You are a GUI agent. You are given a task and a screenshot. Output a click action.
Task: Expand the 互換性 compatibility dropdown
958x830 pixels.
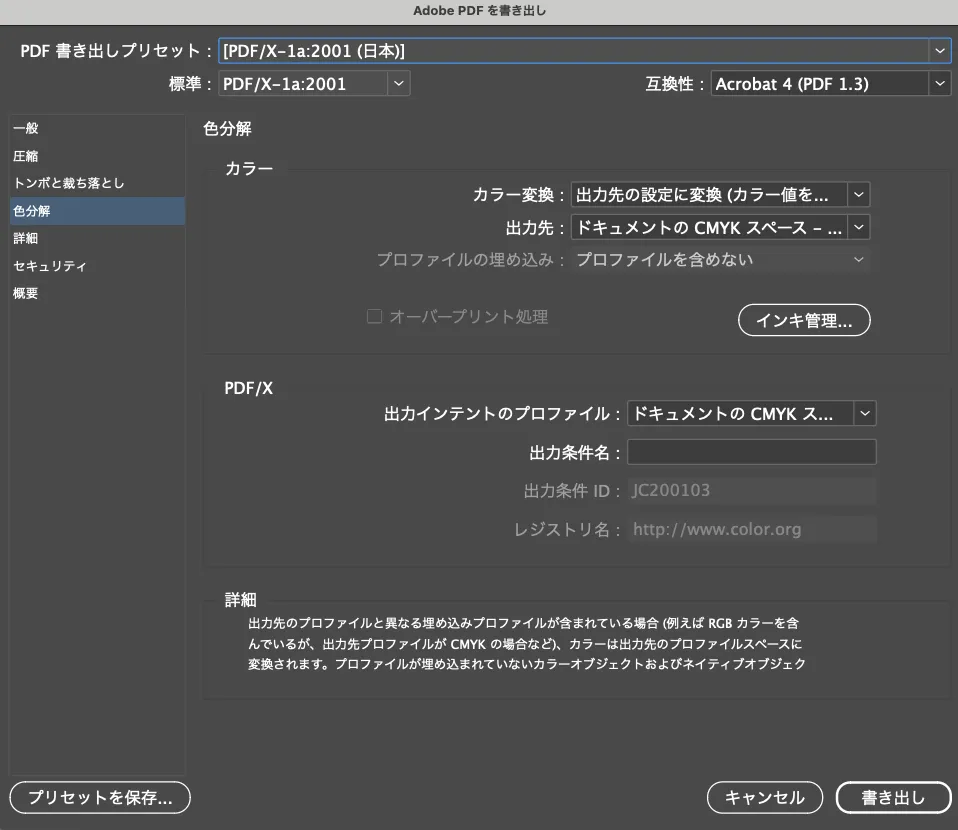[x=939, y=83]
